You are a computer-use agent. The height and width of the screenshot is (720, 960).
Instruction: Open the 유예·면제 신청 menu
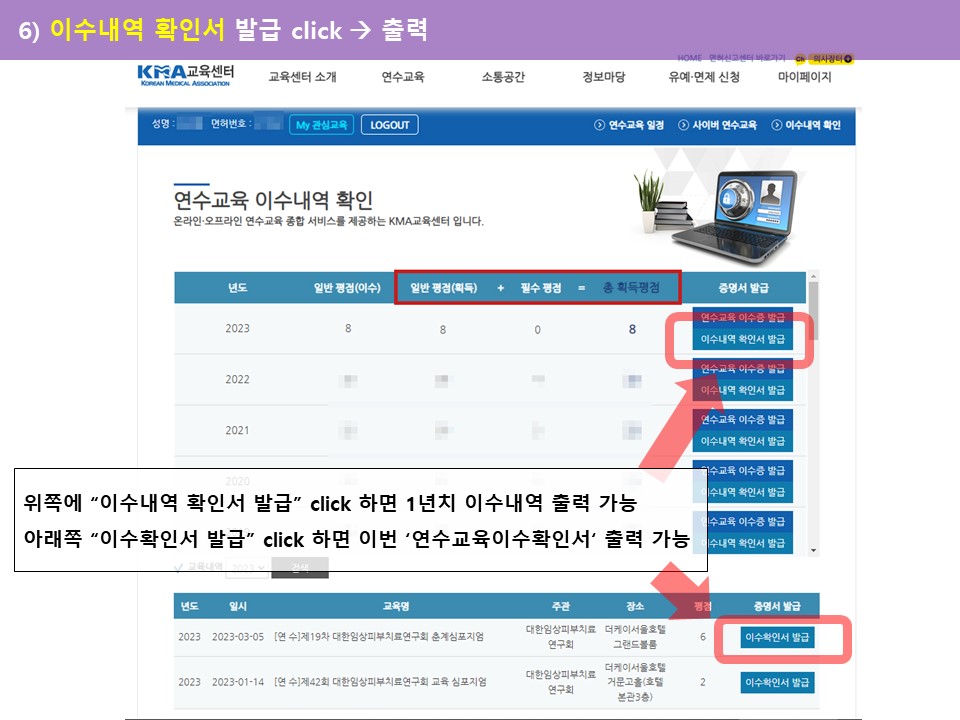704,78
